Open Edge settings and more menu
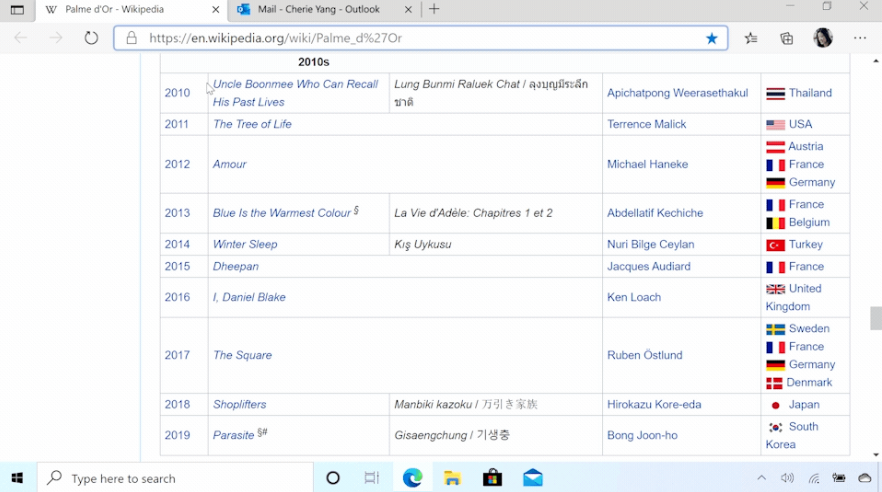882x492 pixels. pos(860,38)
